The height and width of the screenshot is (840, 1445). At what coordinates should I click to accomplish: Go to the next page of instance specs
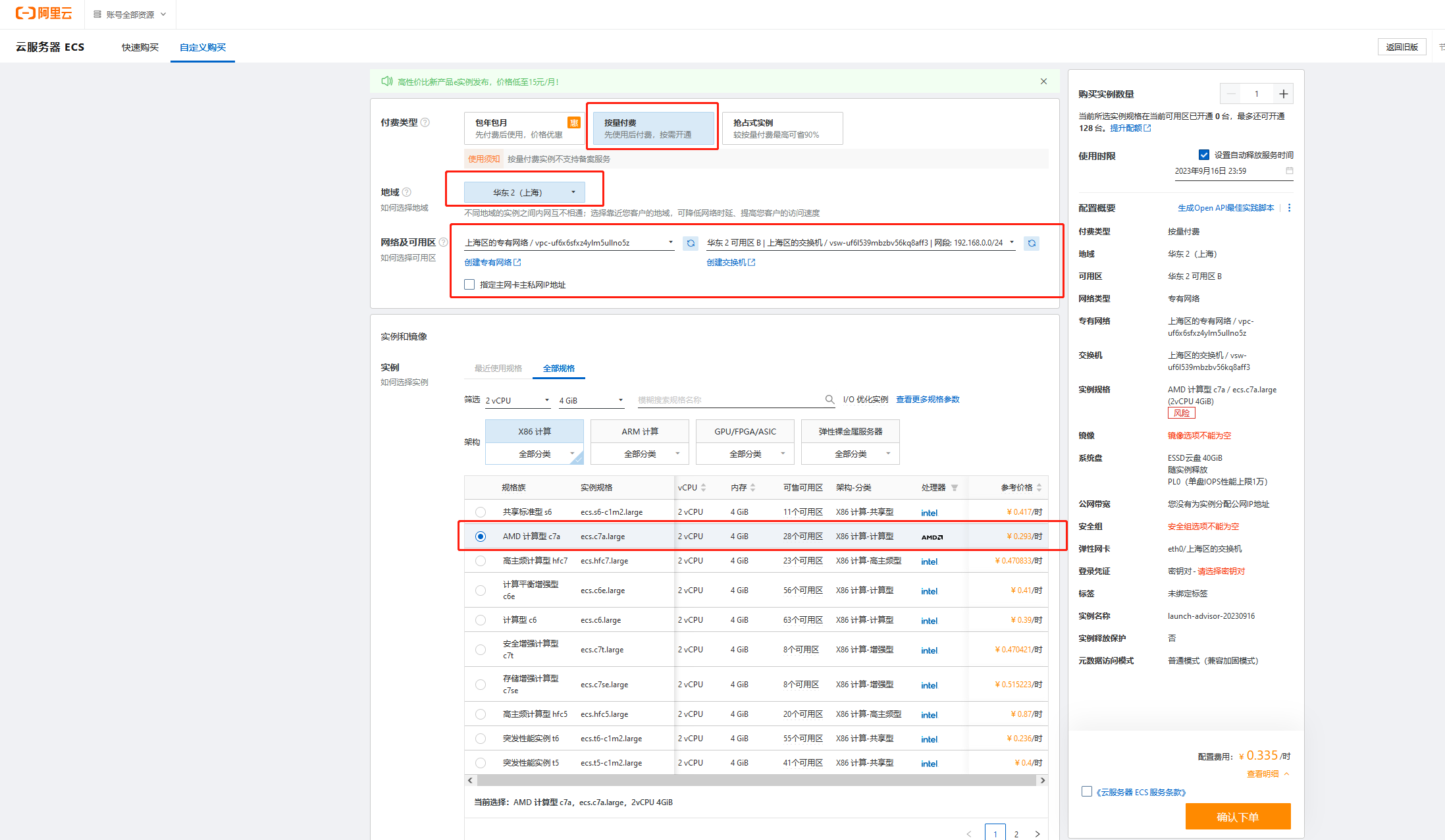tap(1038, 834)
